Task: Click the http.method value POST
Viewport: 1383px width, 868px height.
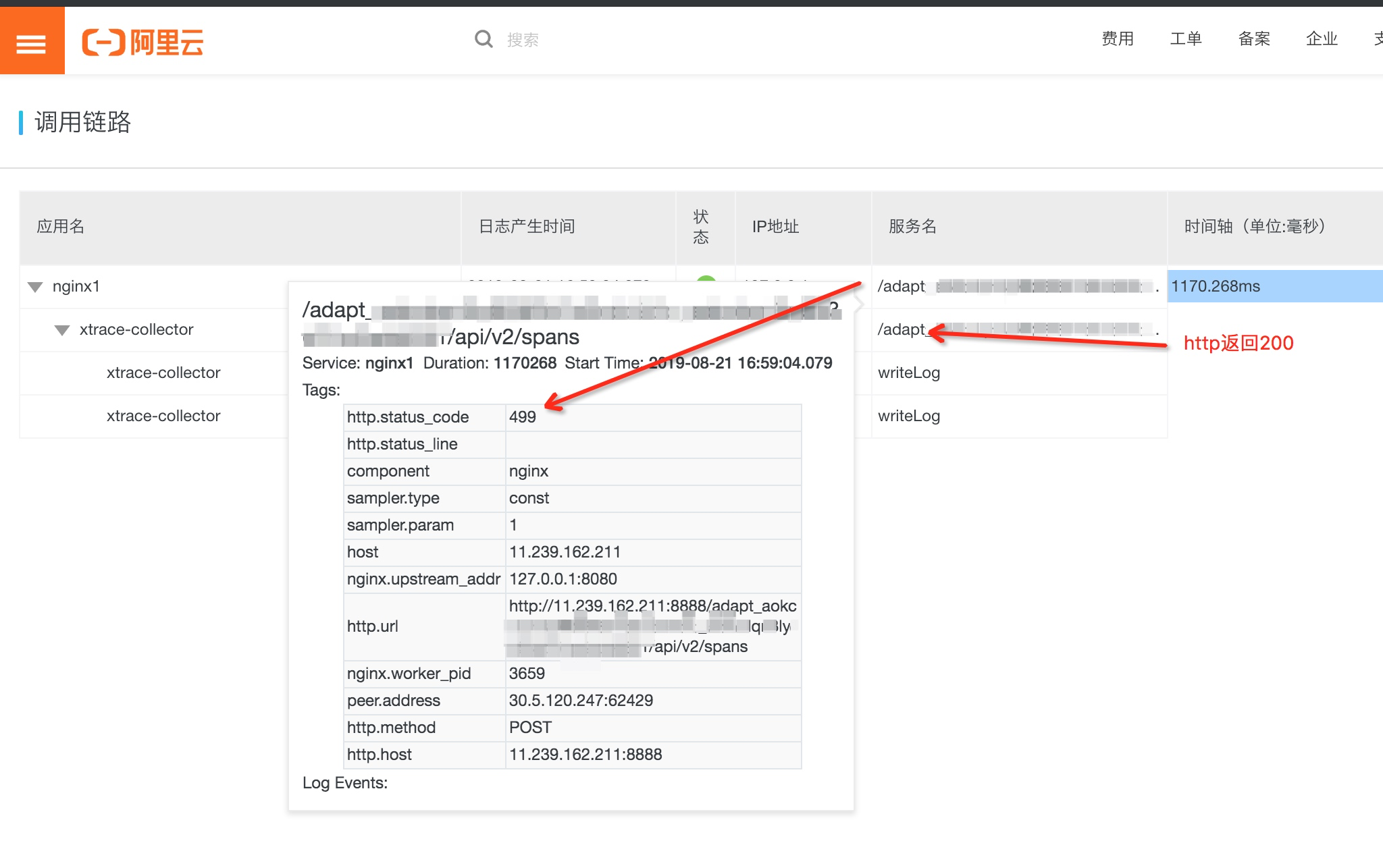Action: click(x=530, y=728)
